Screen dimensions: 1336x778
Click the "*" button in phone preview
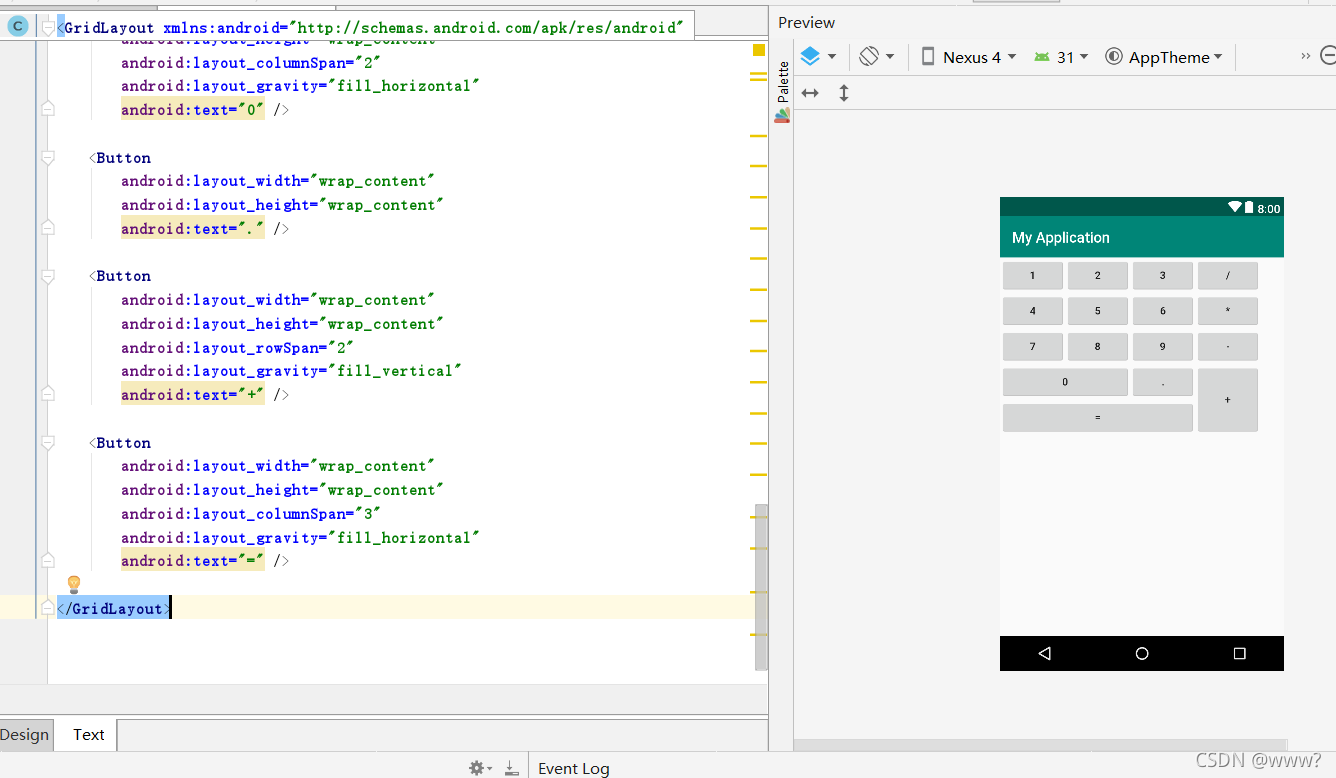click(x=1228, y=311)
